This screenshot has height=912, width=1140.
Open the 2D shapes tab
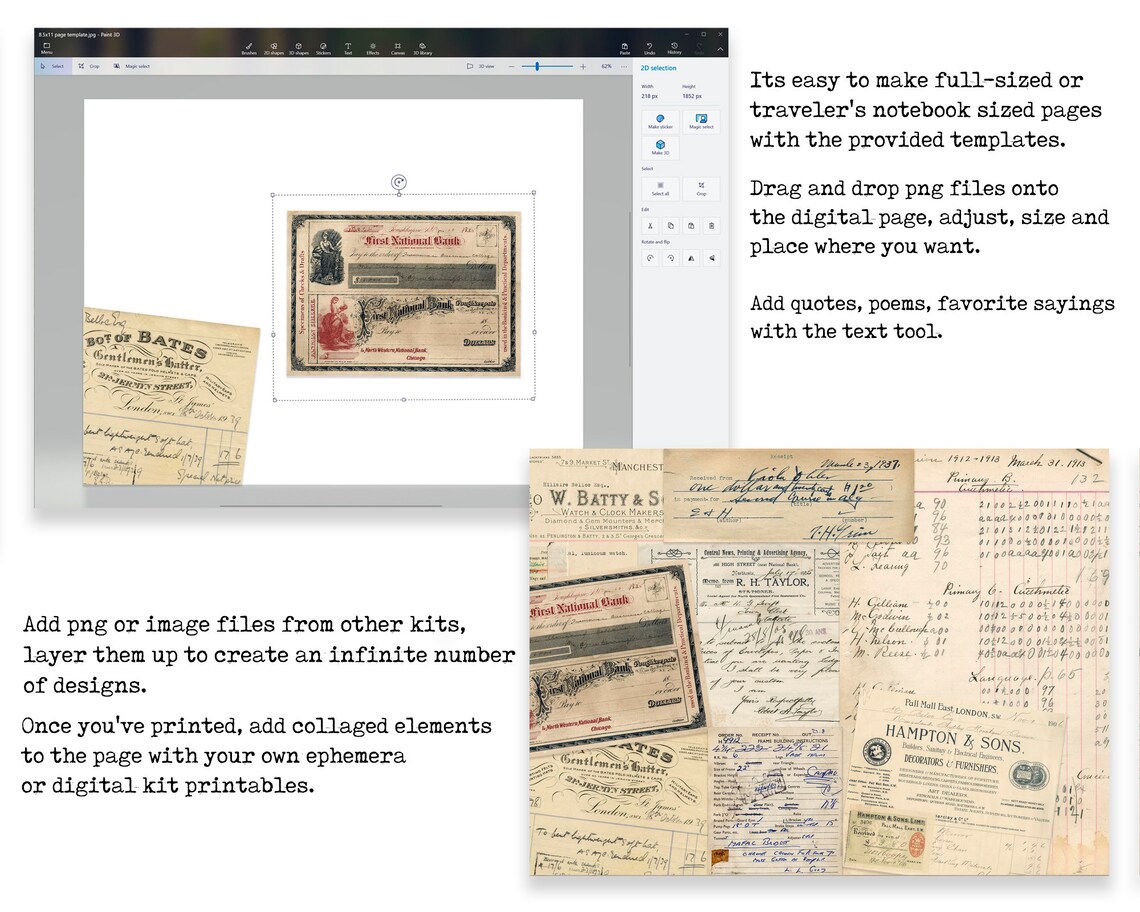pos(273,49)
